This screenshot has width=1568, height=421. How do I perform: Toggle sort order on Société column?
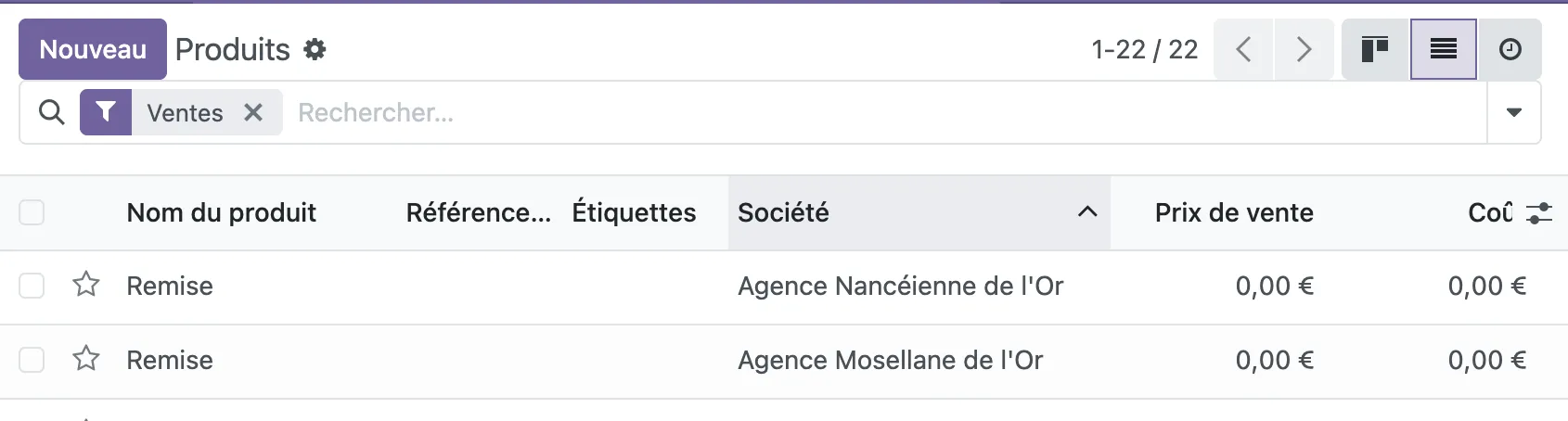[x=919, y=212]
